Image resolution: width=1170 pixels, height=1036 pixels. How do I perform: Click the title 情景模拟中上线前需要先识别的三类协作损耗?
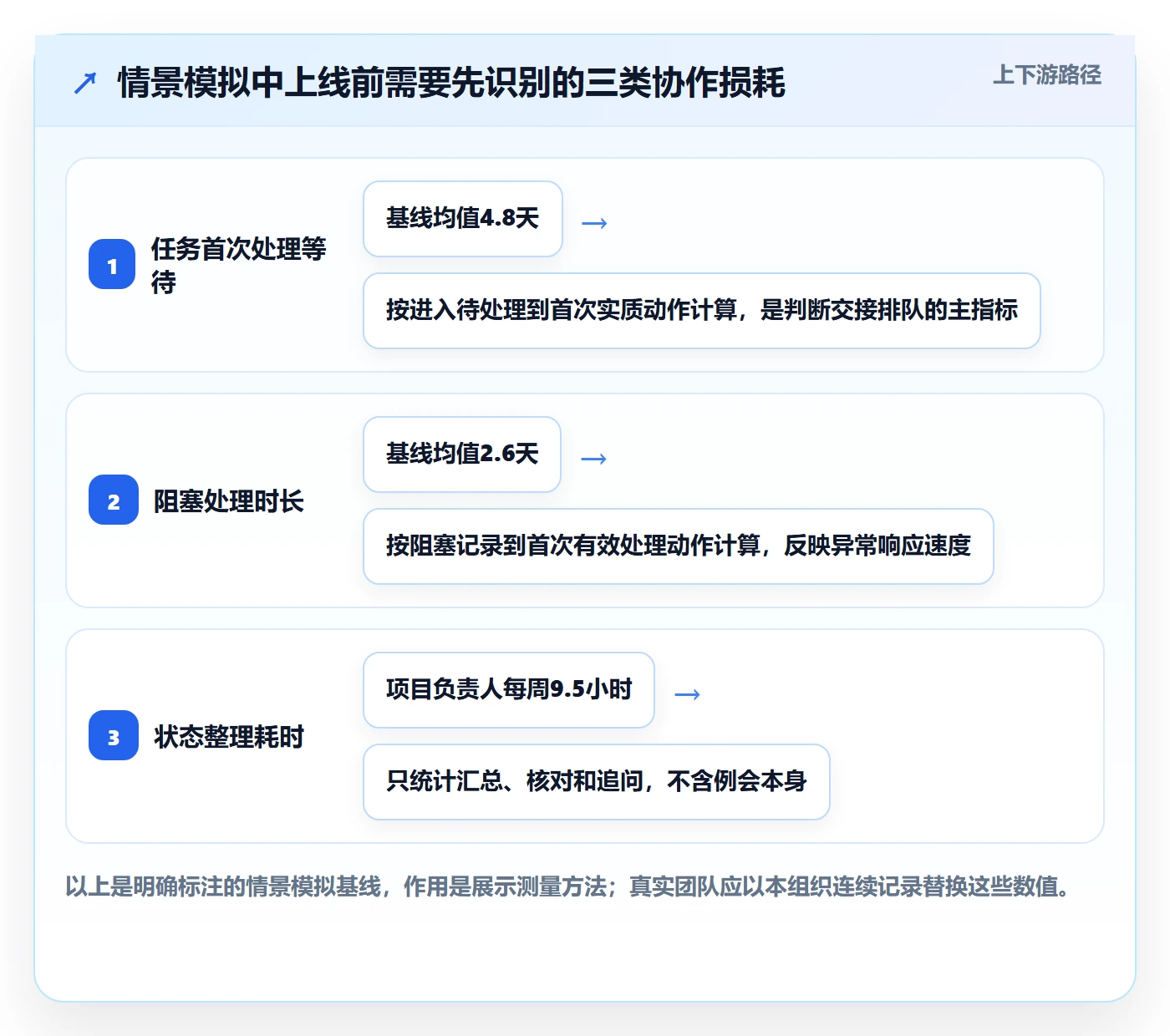[x=451, y=83]
